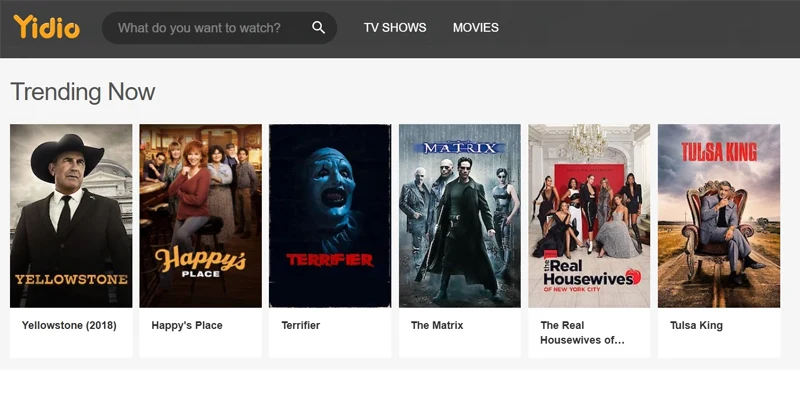800x400 pixels.
Task: Select the Real Housewives poster image
Action: 589,216
